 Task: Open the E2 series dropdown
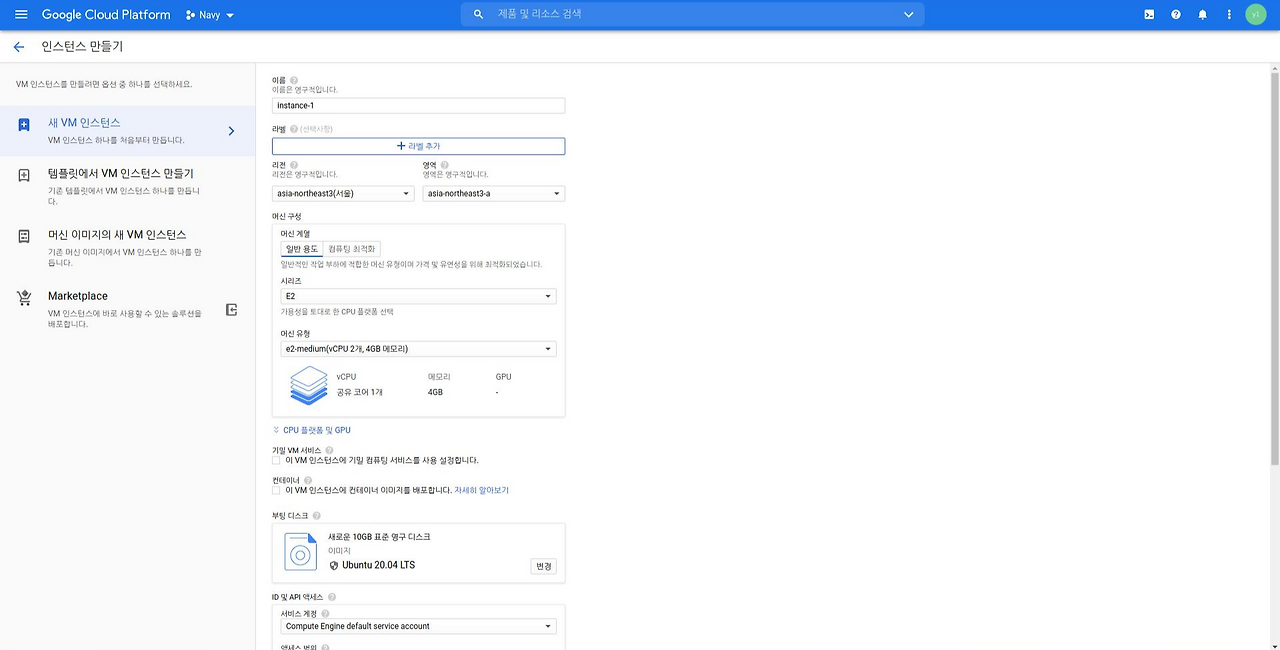(x=418, y=296)
